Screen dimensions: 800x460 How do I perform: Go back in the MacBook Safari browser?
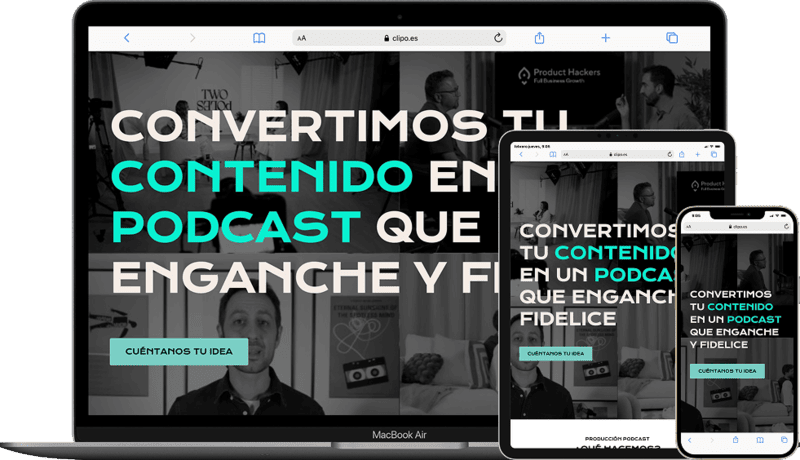(127, 38)
